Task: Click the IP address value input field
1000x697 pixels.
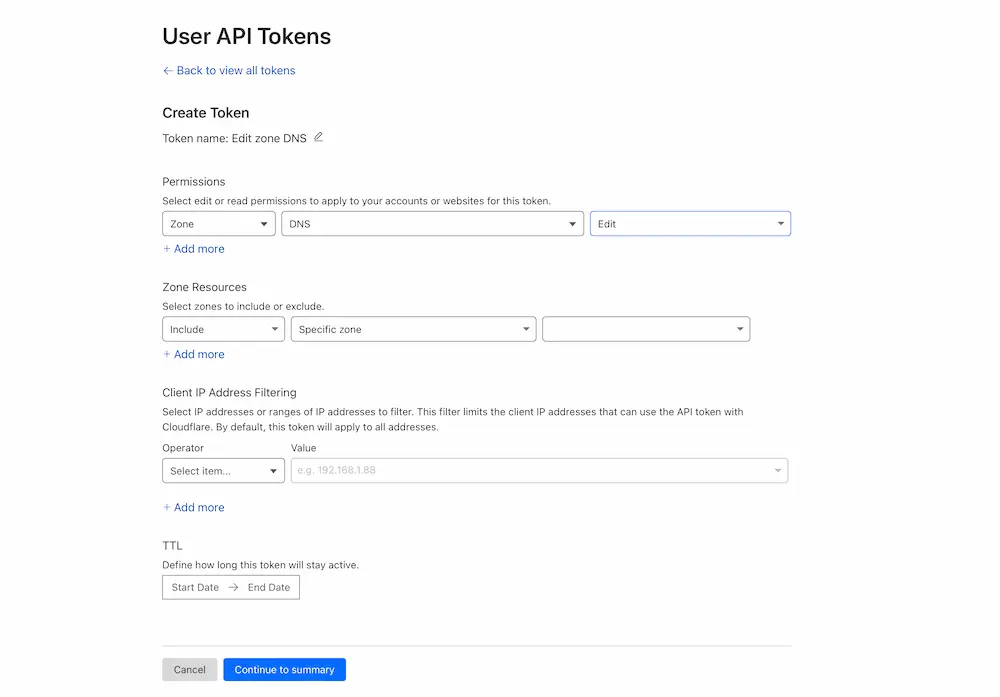Action: point(500,470)
